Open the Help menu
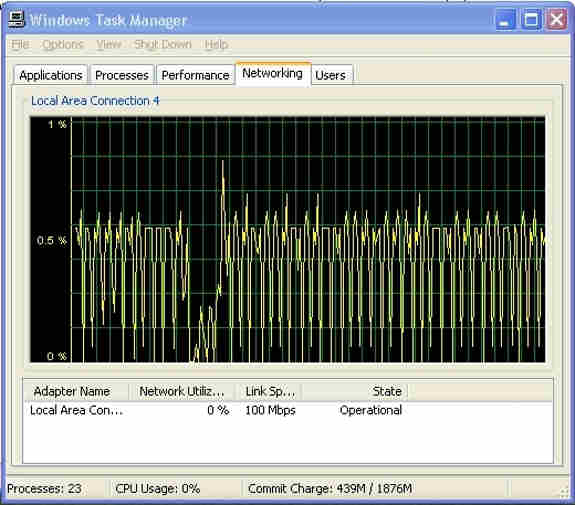The image size is (575, 505). (x=216, y=44)
